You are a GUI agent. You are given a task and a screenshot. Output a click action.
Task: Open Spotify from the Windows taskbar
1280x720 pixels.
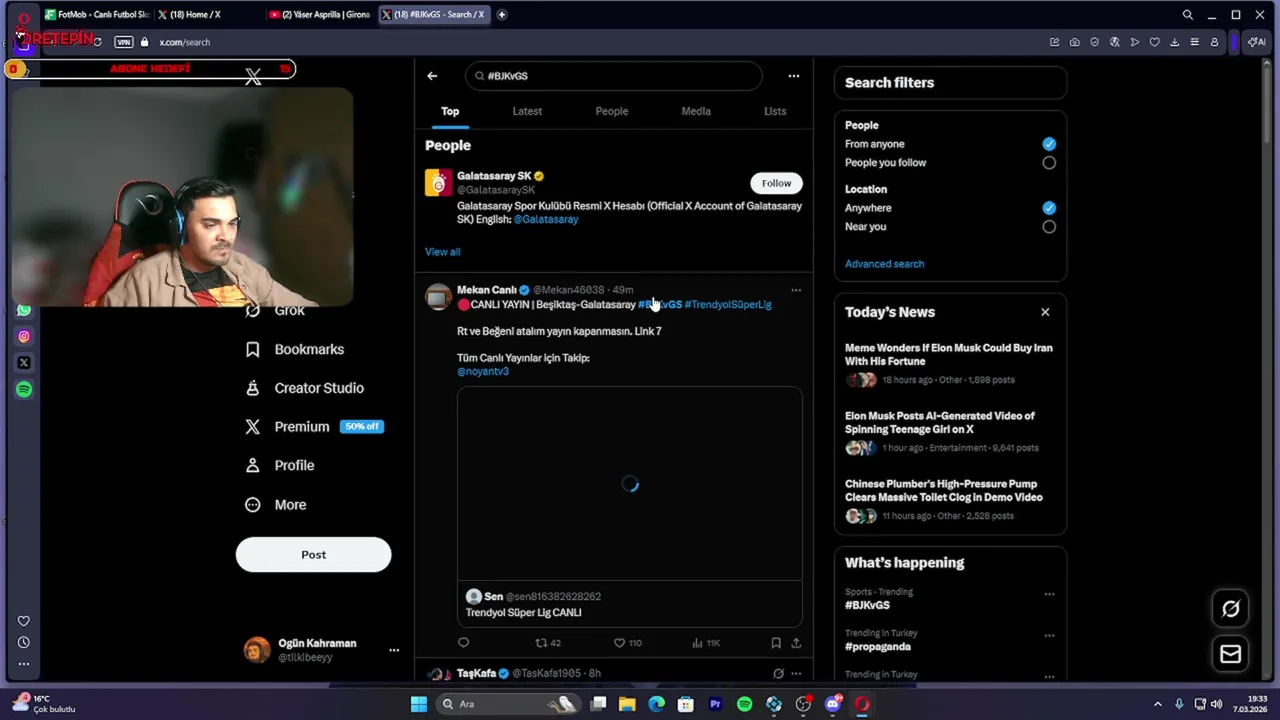[744, 704]
